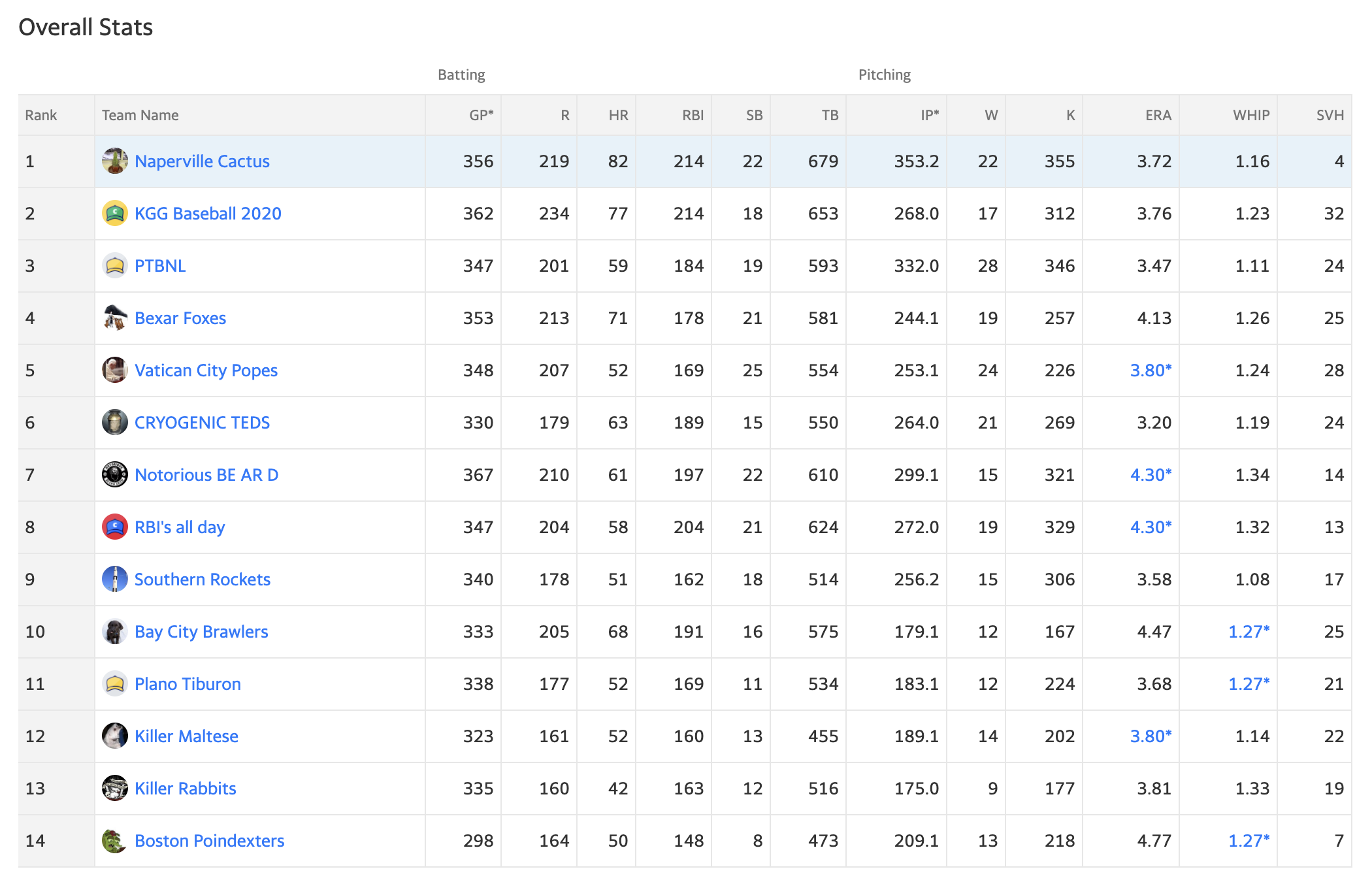This screenshot has width=1372, height=882.
Task: Click the Boston Poindexters team avatar
Action: tap(115, 840)
